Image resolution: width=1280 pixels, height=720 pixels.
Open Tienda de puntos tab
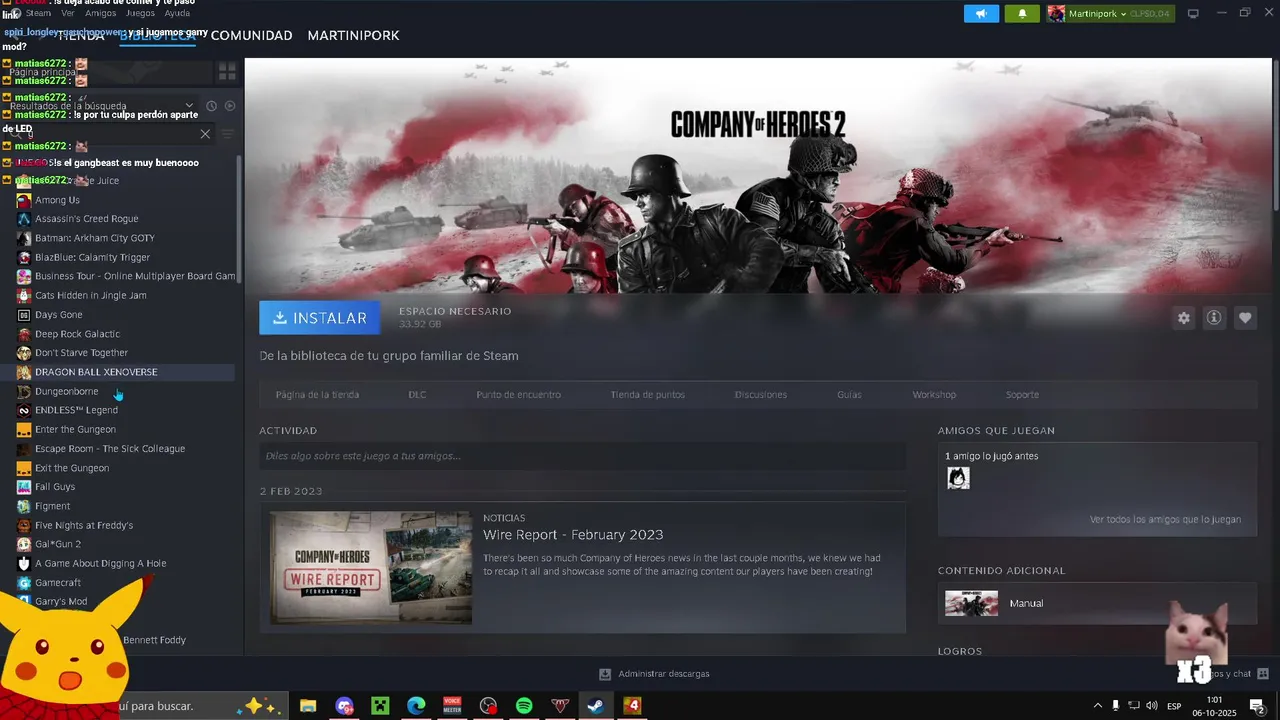[647, 395]
